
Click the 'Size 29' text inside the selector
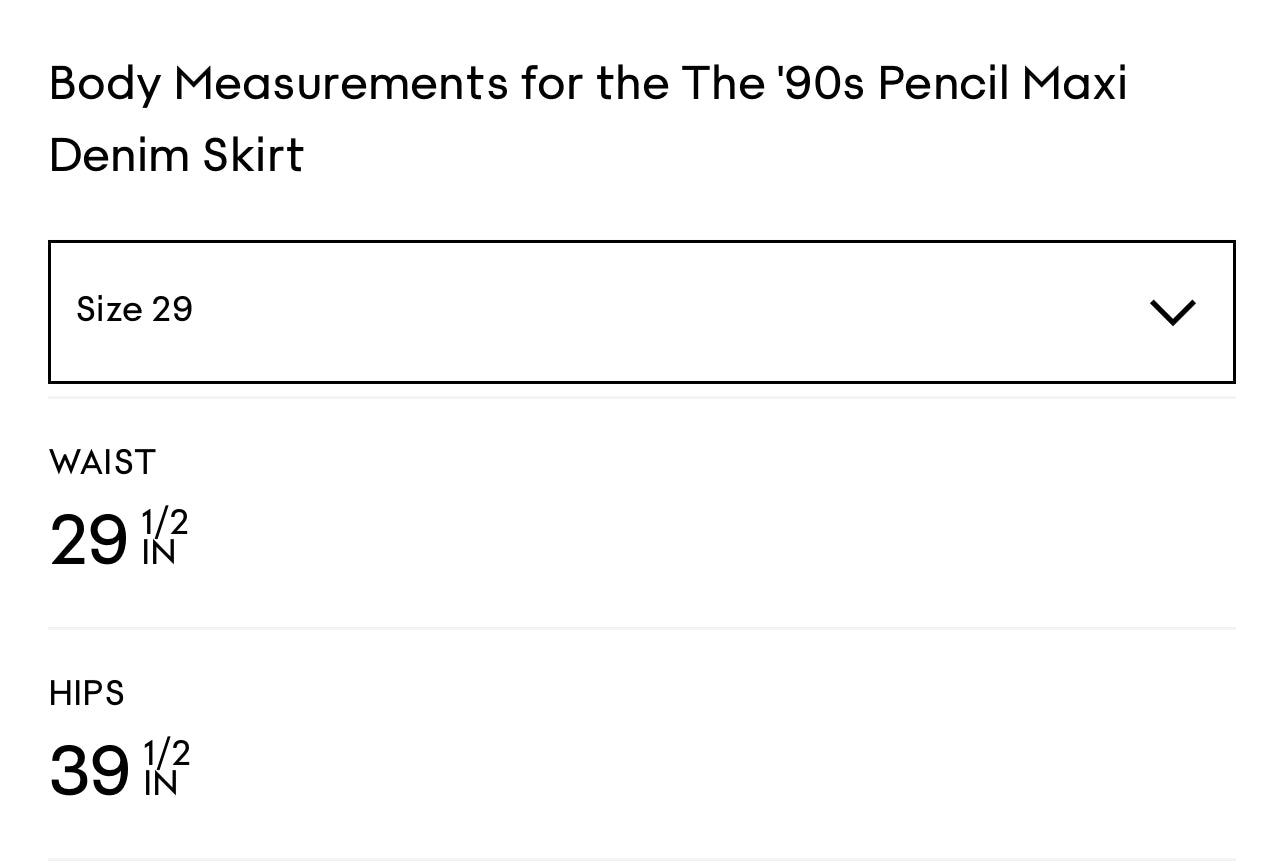click(x=134, y=311)
